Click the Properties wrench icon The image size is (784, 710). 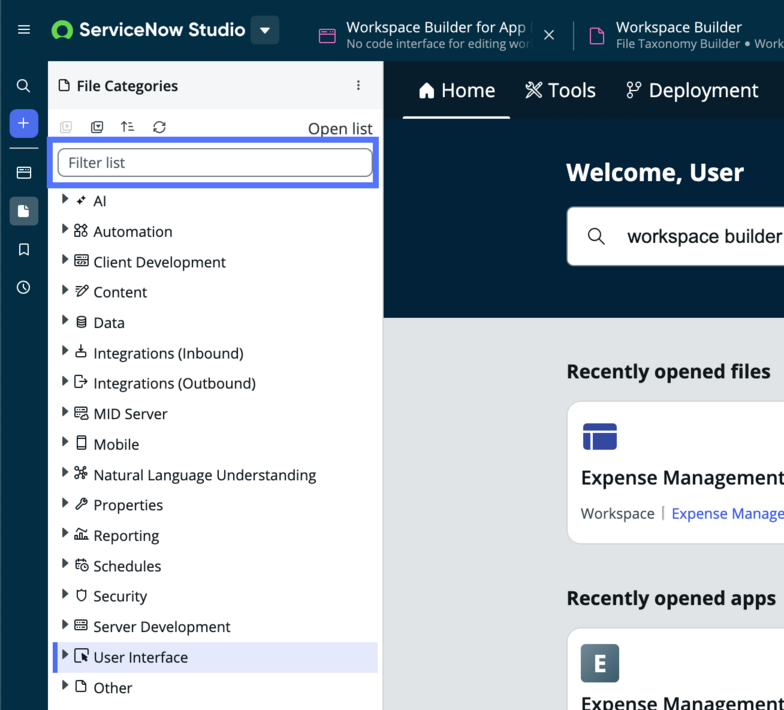coord(81,504)
